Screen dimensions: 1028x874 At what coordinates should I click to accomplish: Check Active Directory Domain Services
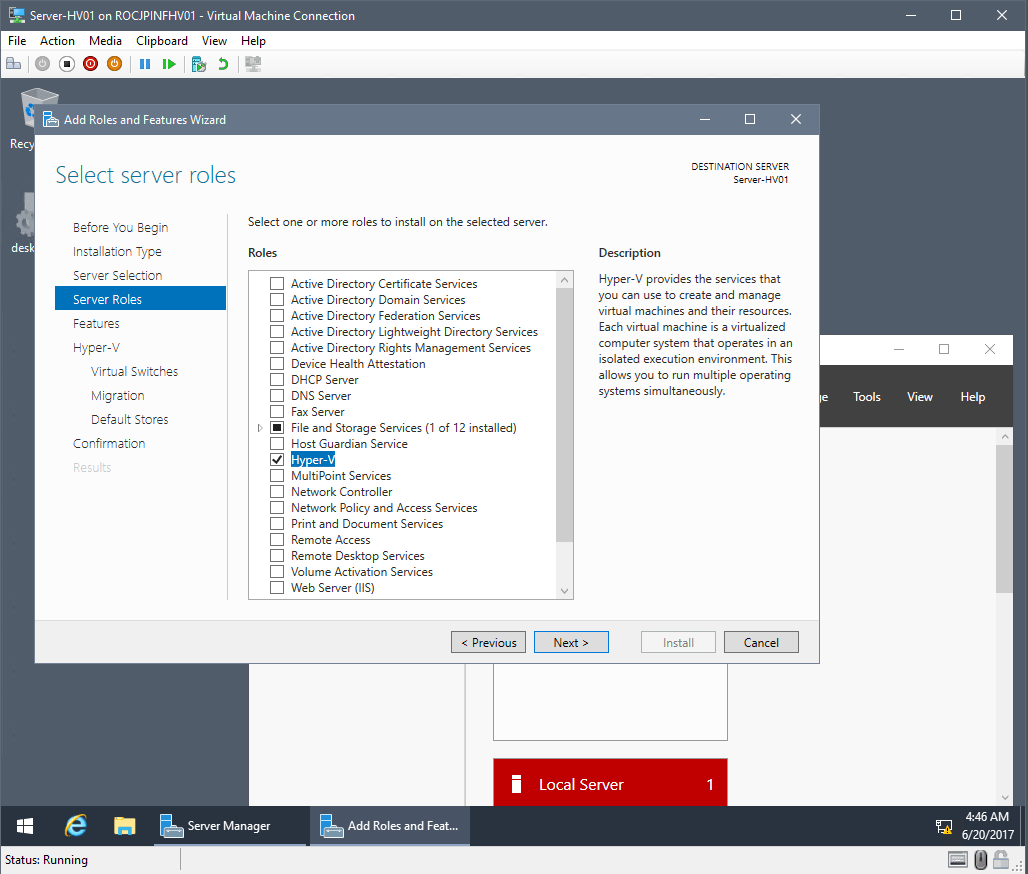(x=277, y=300)
